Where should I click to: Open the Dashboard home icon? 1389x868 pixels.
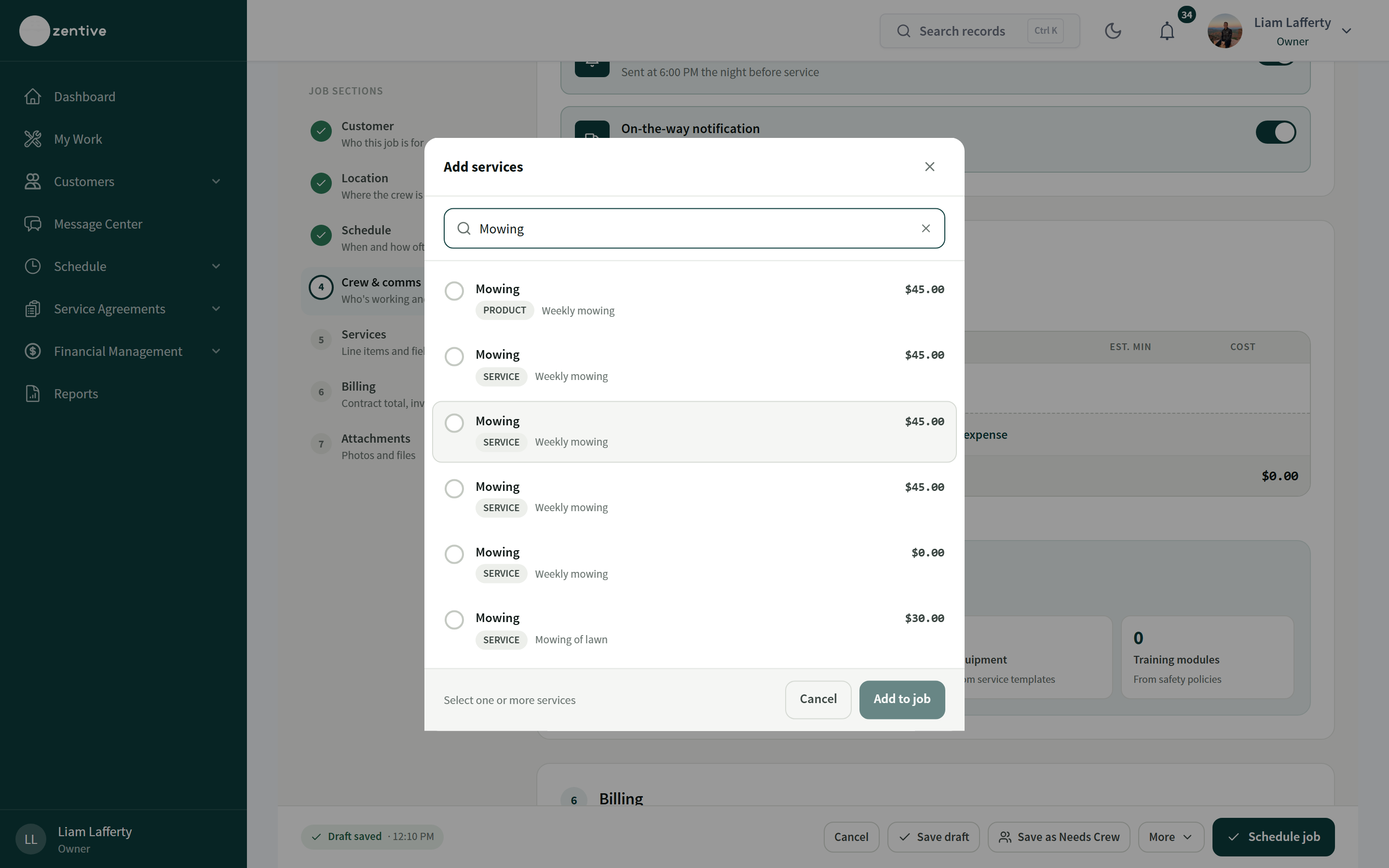point(33,96)
